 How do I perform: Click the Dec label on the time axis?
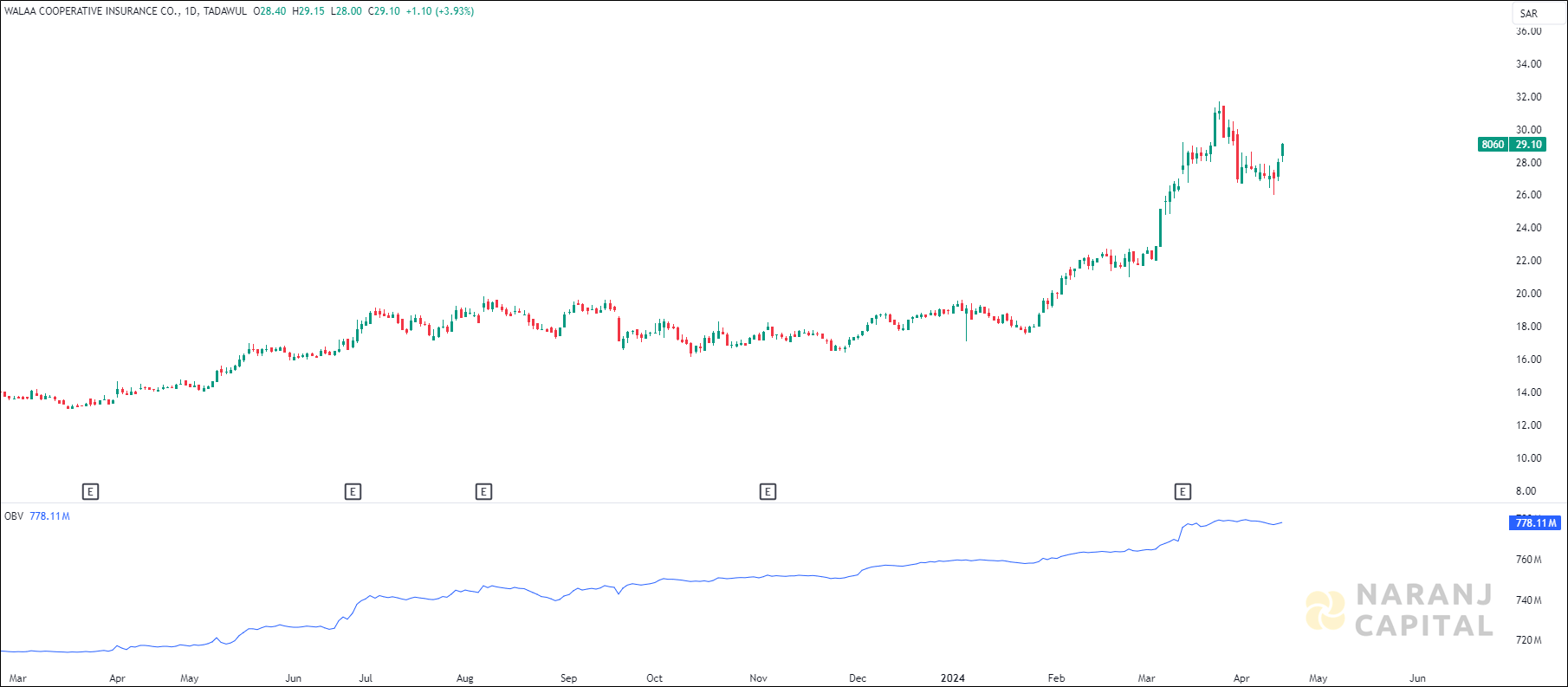coord(858,678)
